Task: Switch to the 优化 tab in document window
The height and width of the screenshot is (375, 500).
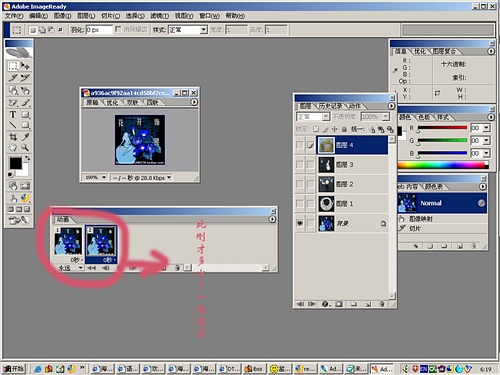Action: click(112, 102)
